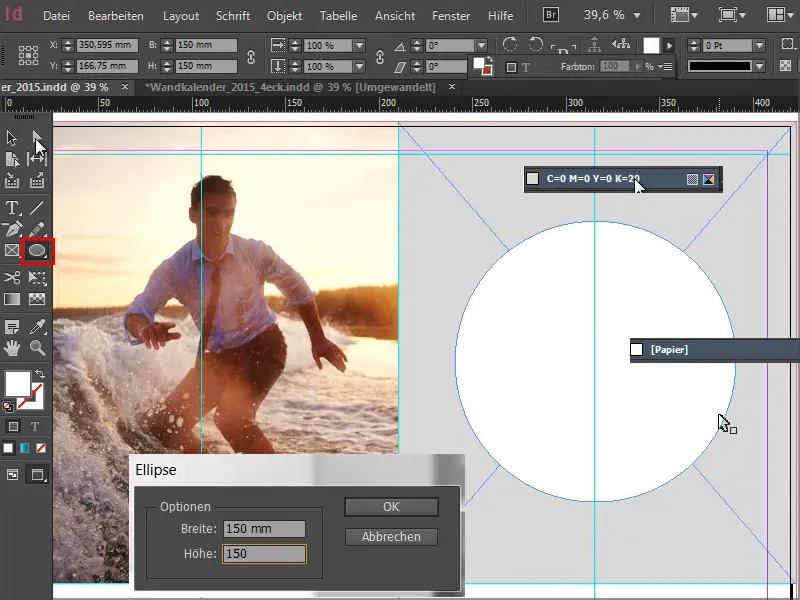Apply color button in toolbox
The image size is (800, 600).
[x=8, y=448]
